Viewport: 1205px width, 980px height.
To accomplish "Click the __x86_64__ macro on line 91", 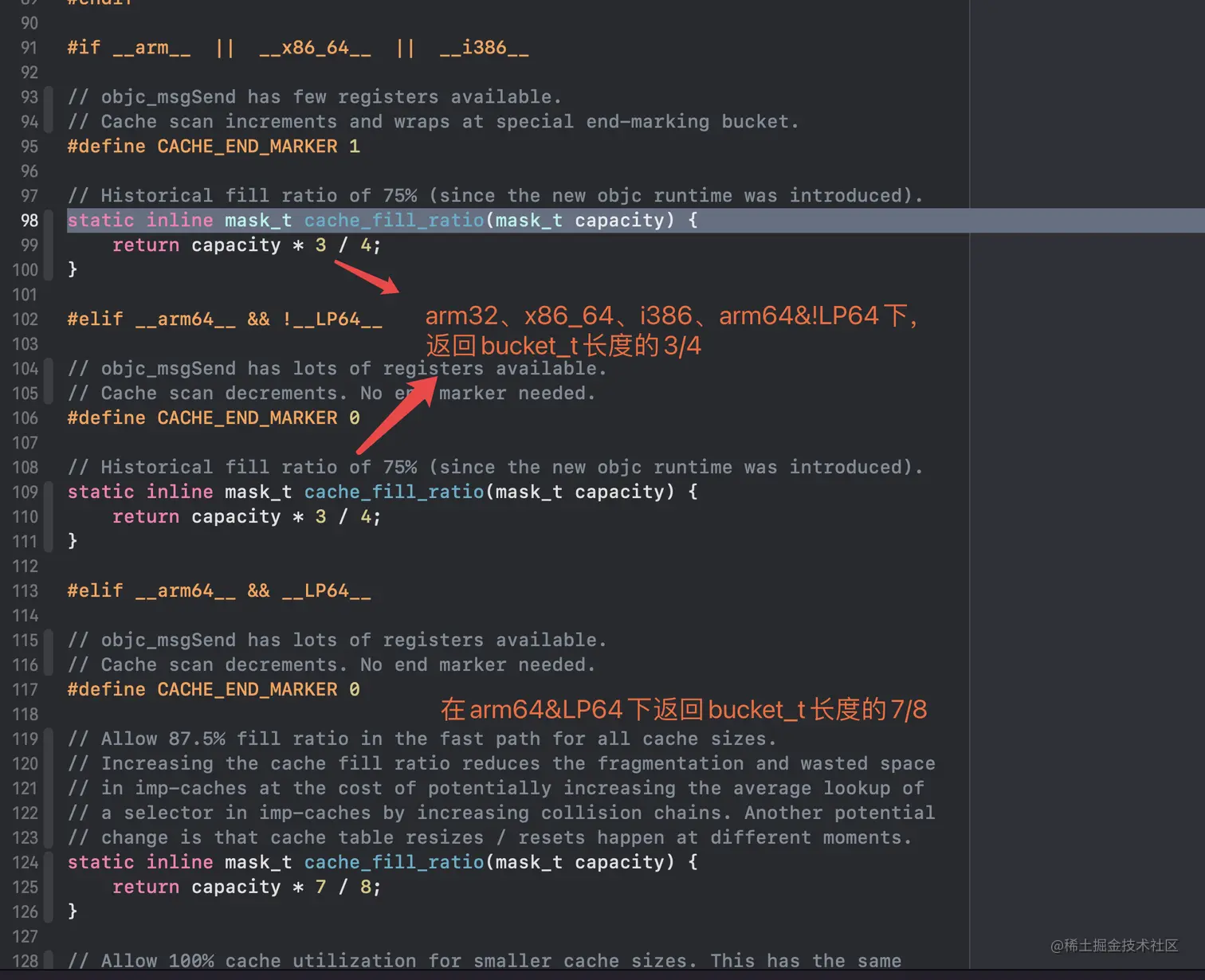I will click(316, 48).
